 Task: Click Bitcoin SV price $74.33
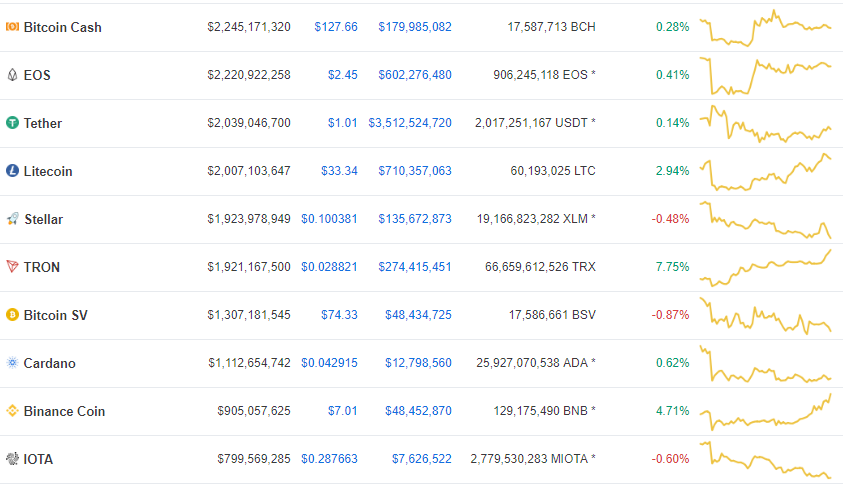click(339, 315)
